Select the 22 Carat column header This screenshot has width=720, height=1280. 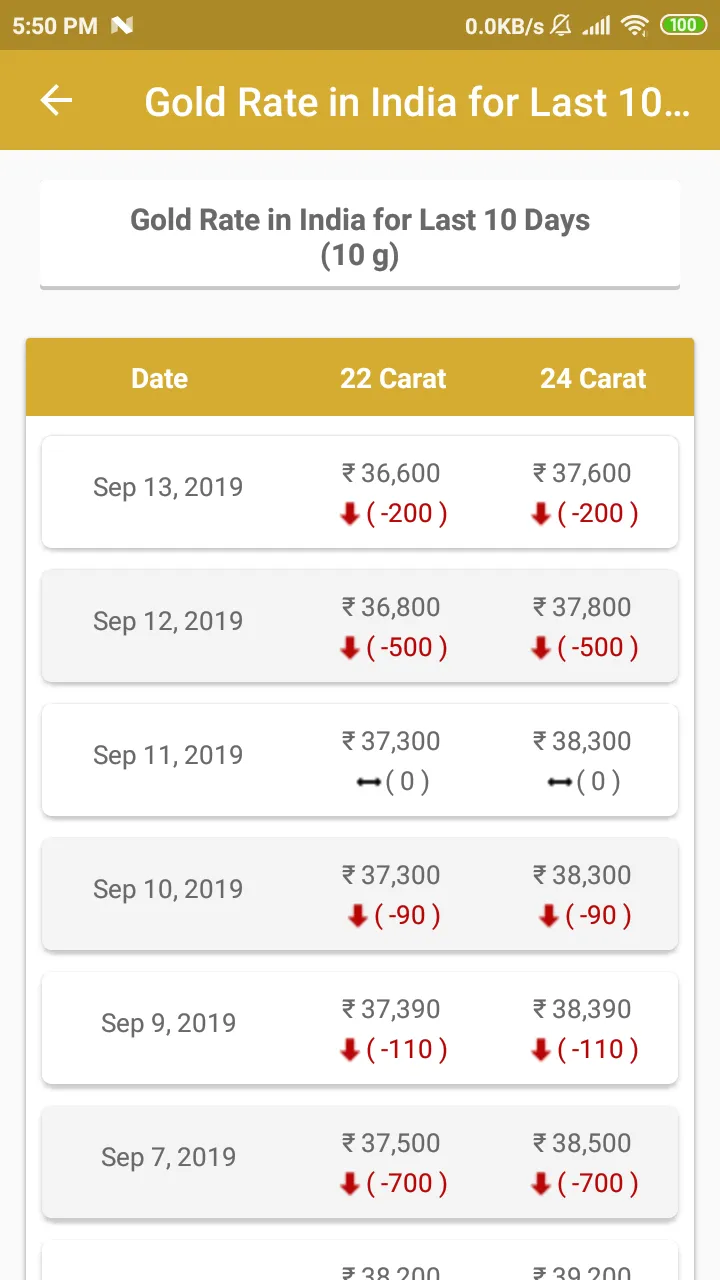tap(393, 378)
